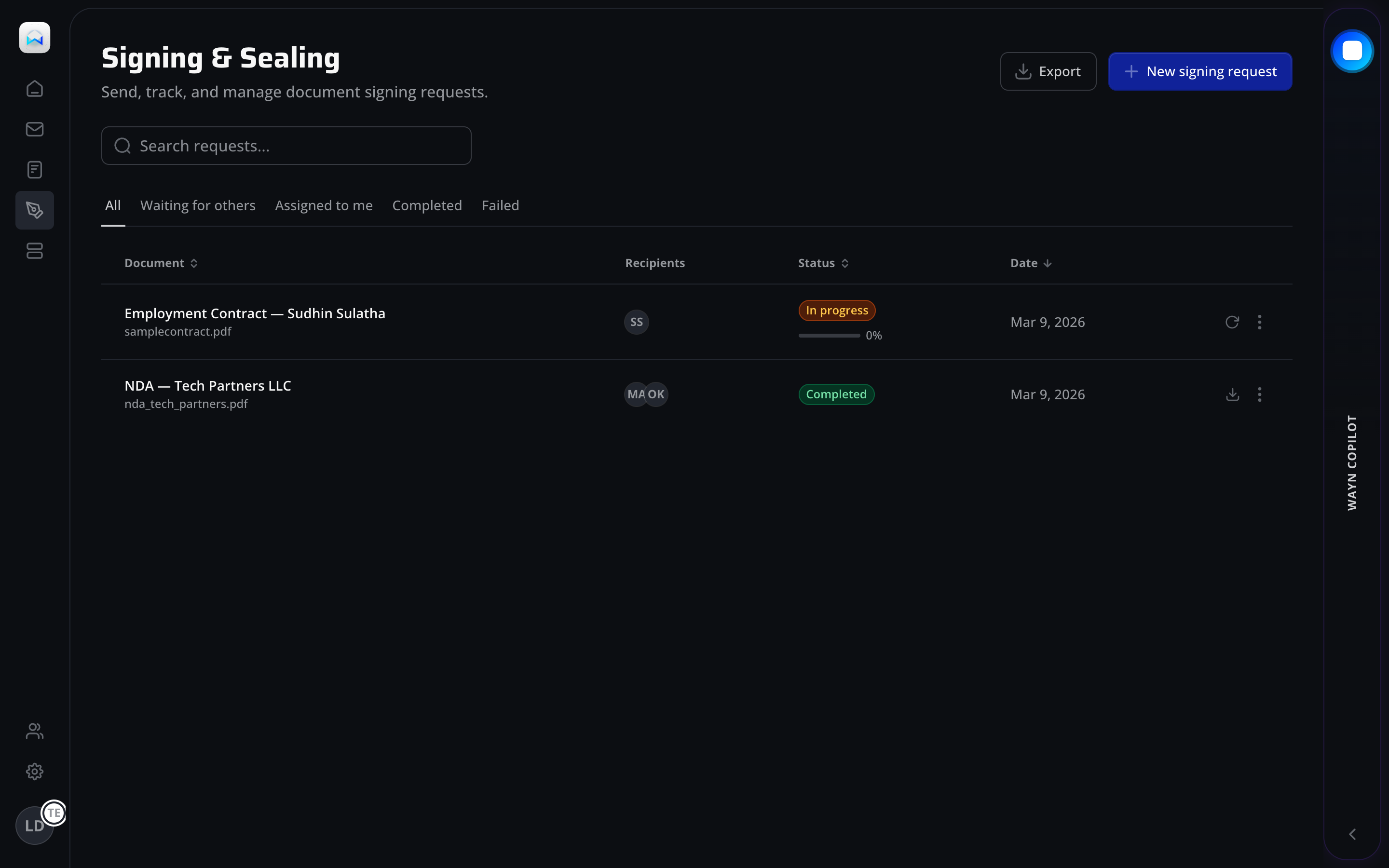Select the Signing pen sidebar icon

click(34, 210)
